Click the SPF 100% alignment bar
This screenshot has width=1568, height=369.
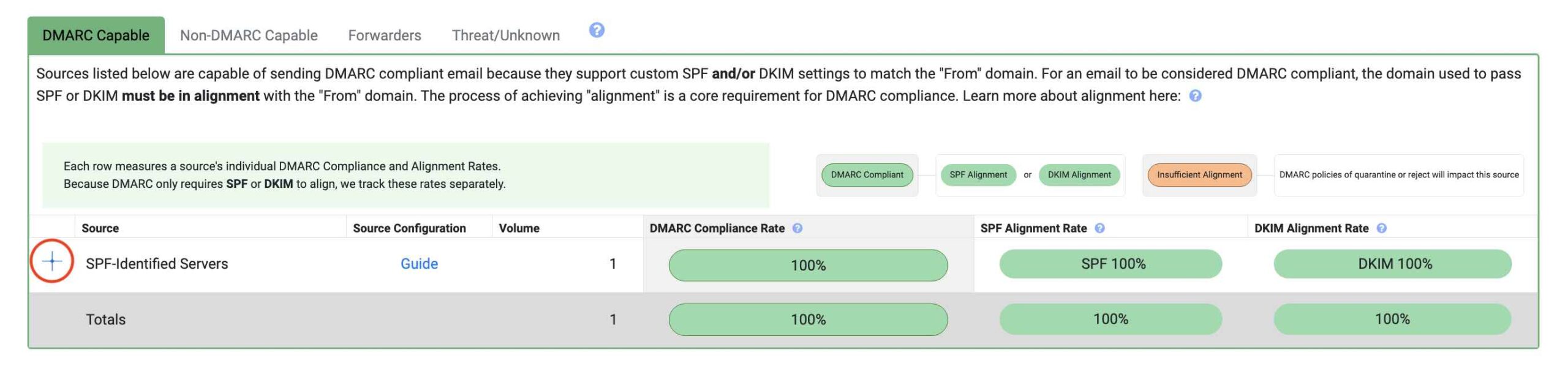coord(1110,264)
